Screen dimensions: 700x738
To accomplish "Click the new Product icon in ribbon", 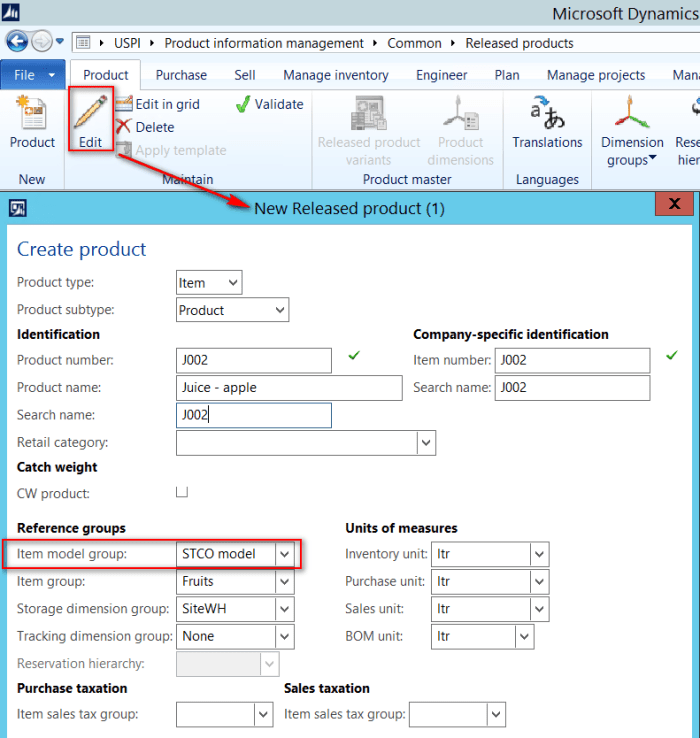I will 32,114.
